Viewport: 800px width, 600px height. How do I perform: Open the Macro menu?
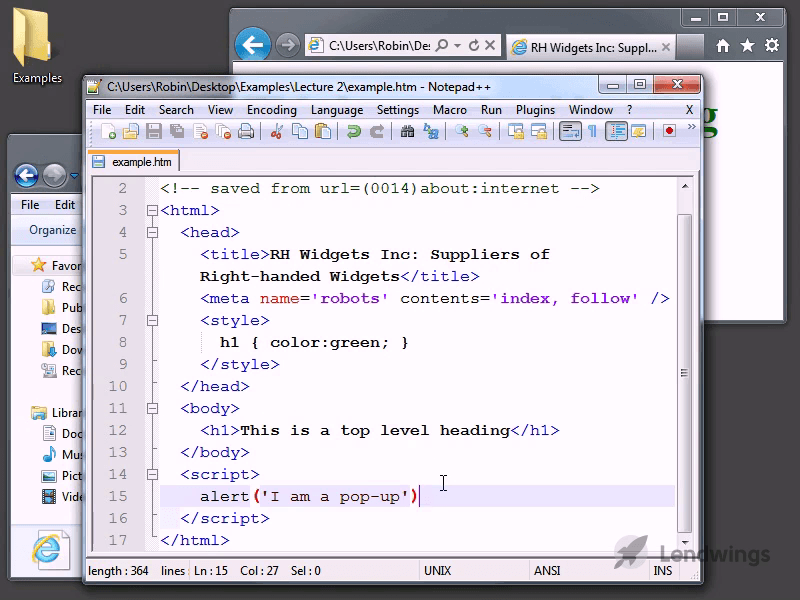(449, 110)
